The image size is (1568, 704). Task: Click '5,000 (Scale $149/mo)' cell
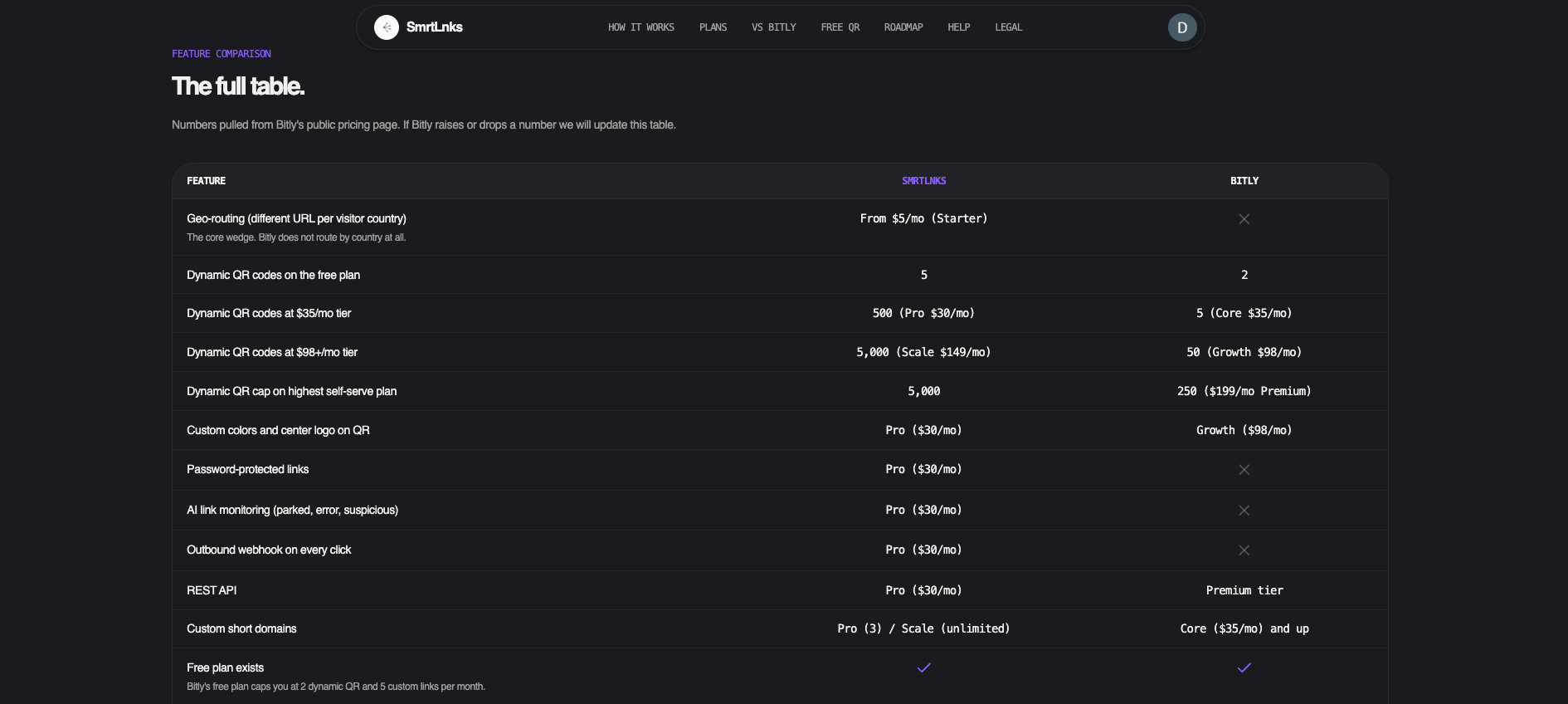coord(923,352)
